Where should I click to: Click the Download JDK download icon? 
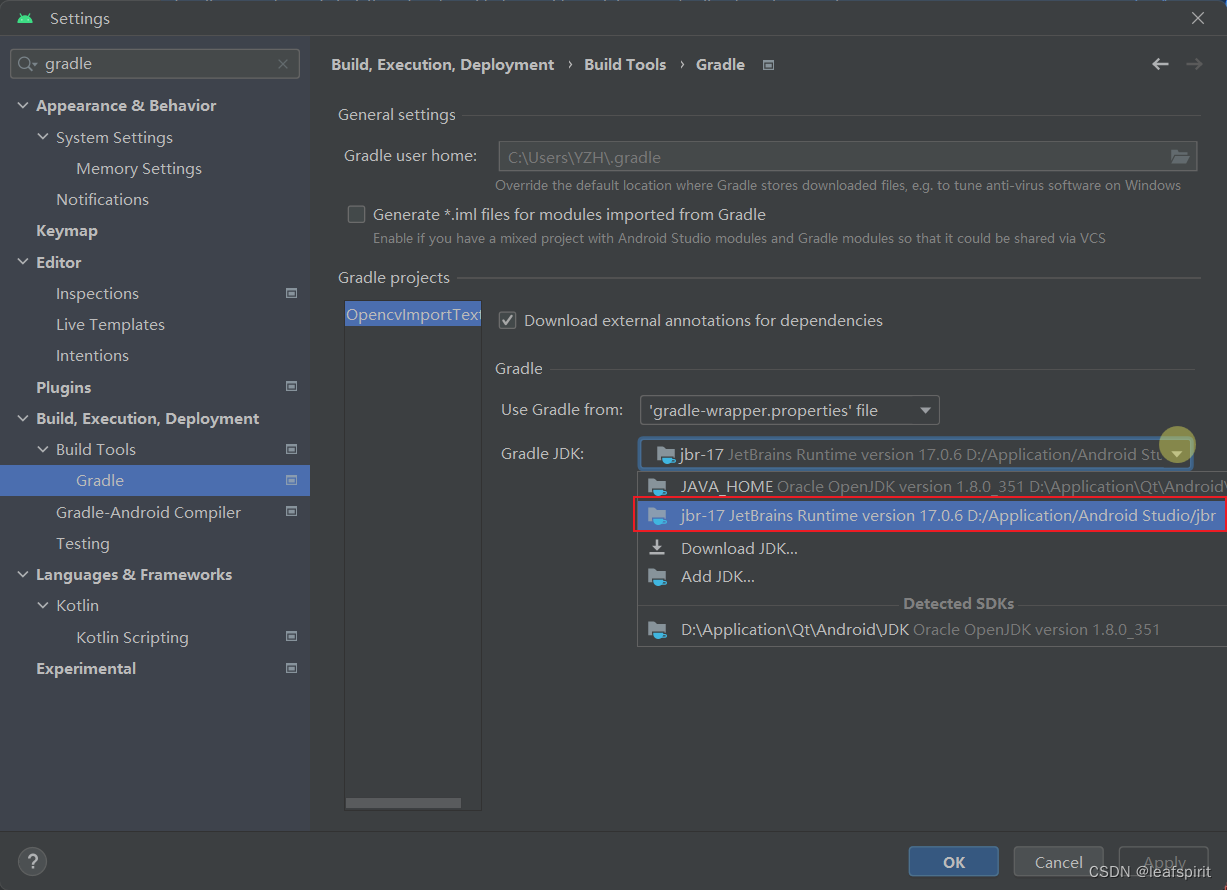(658, 548)
